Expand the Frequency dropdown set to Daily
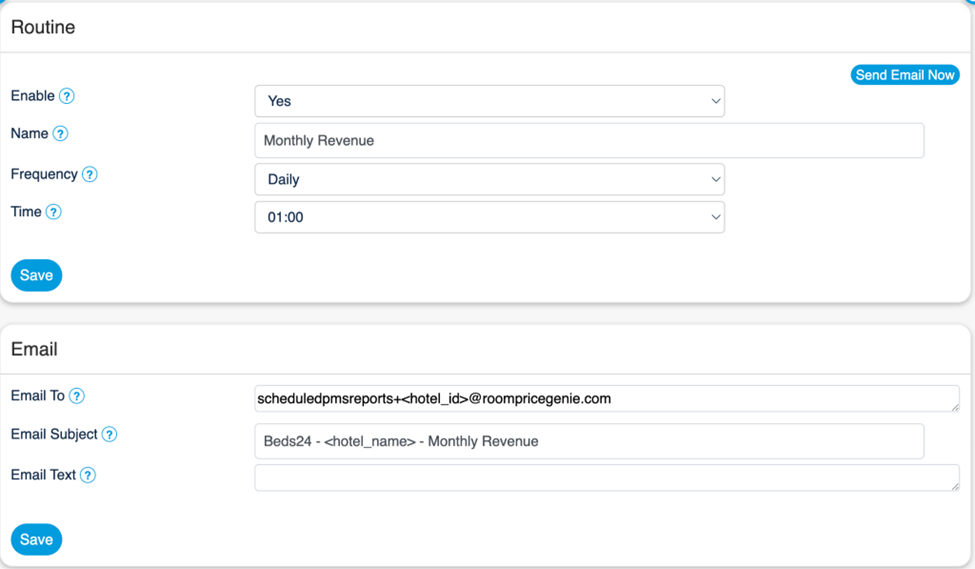This screenshot has width=975, height=569. pos(489,180)
